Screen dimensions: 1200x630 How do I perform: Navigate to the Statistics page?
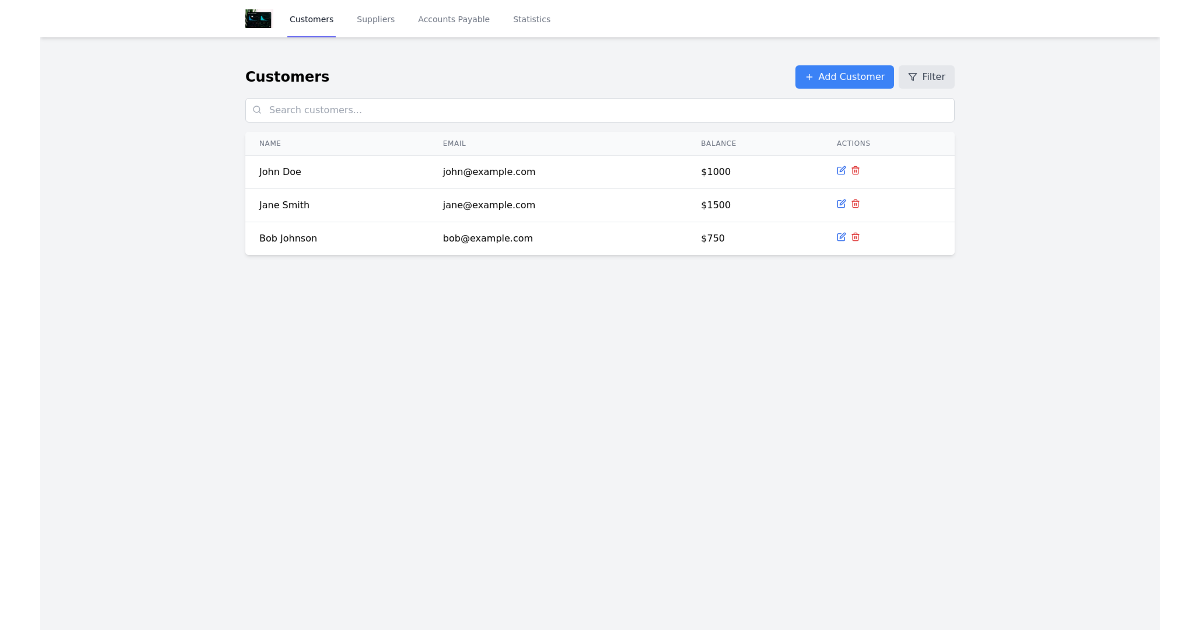531,19
